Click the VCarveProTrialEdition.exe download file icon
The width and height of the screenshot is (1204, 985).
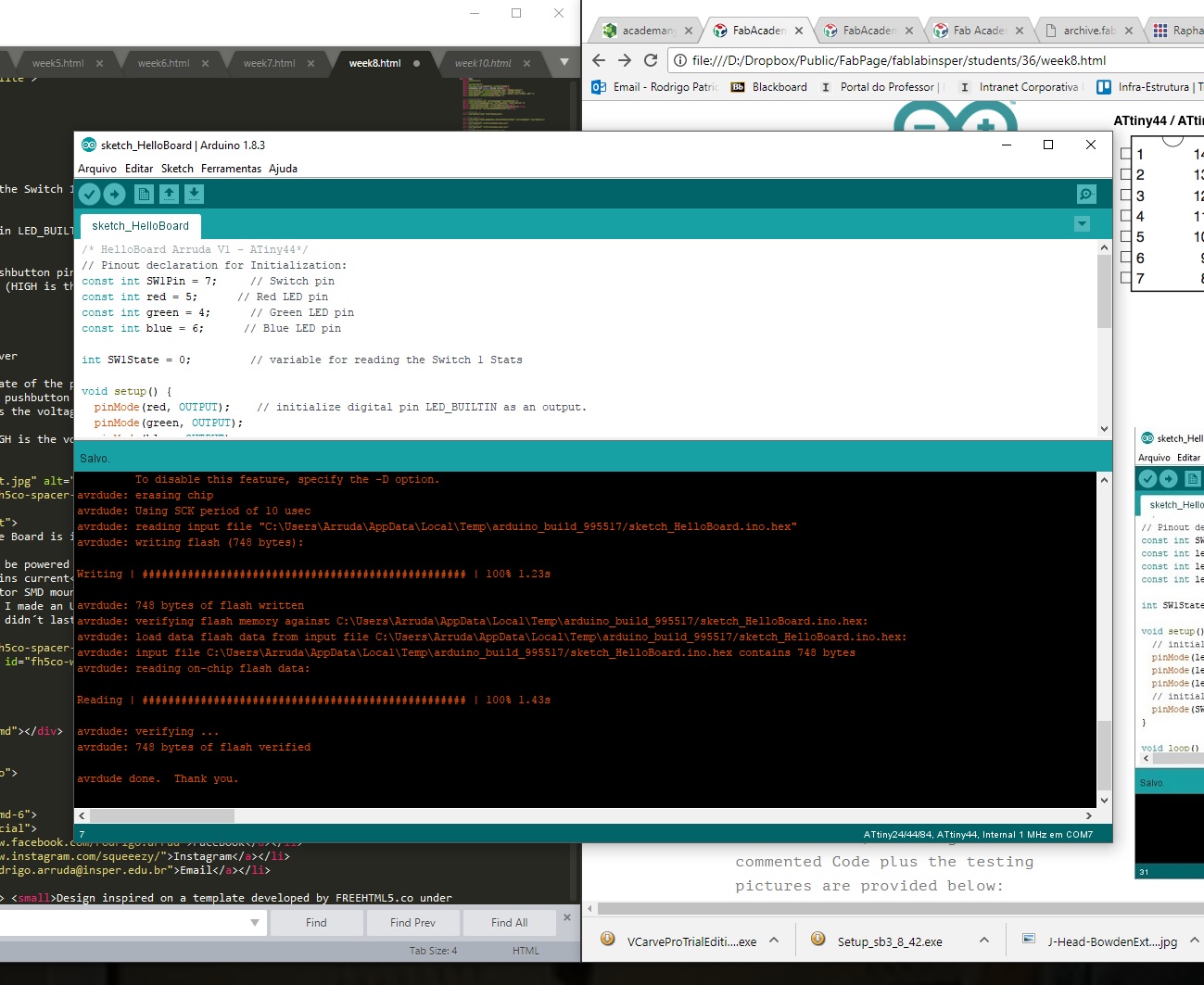[x=608, y=940]
